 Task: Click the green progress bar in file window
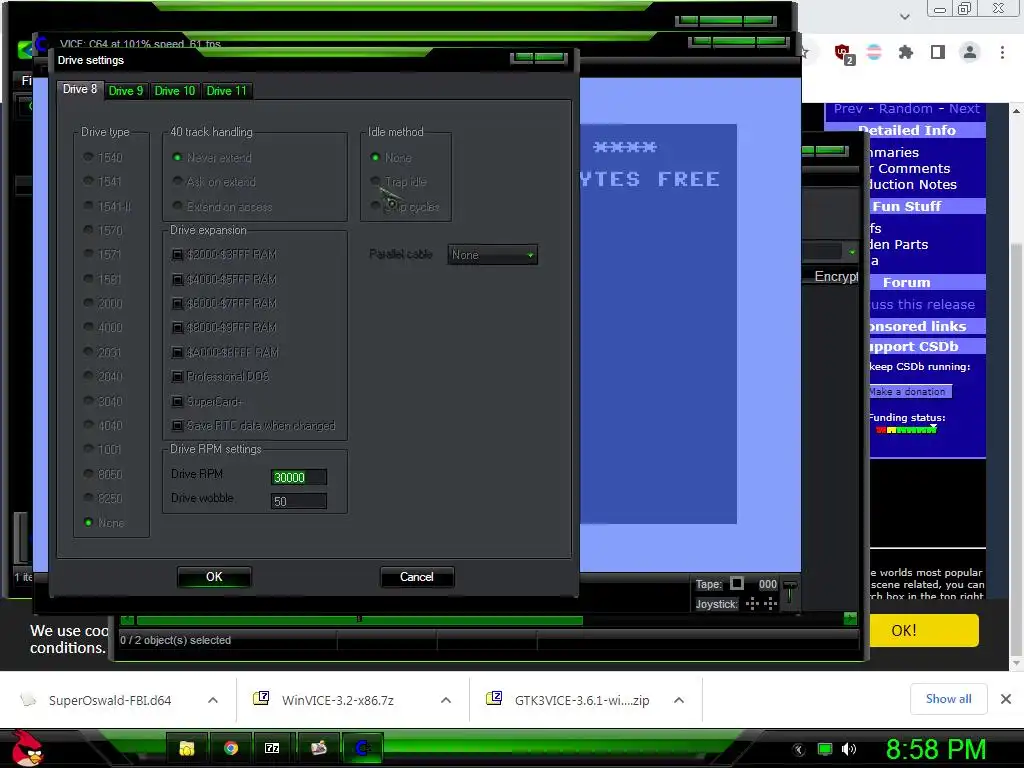359,620
